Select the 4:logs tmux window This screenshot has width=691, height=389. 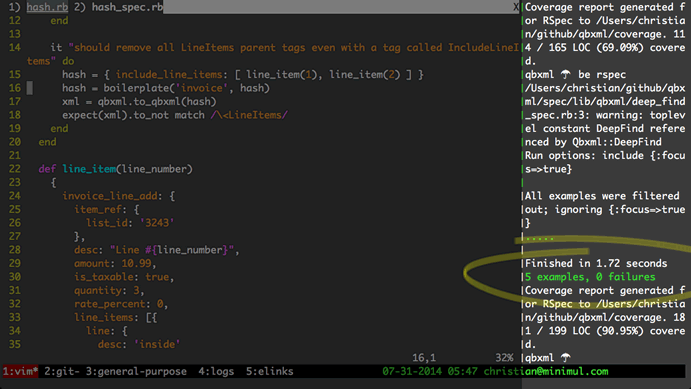tap(216, 371)
